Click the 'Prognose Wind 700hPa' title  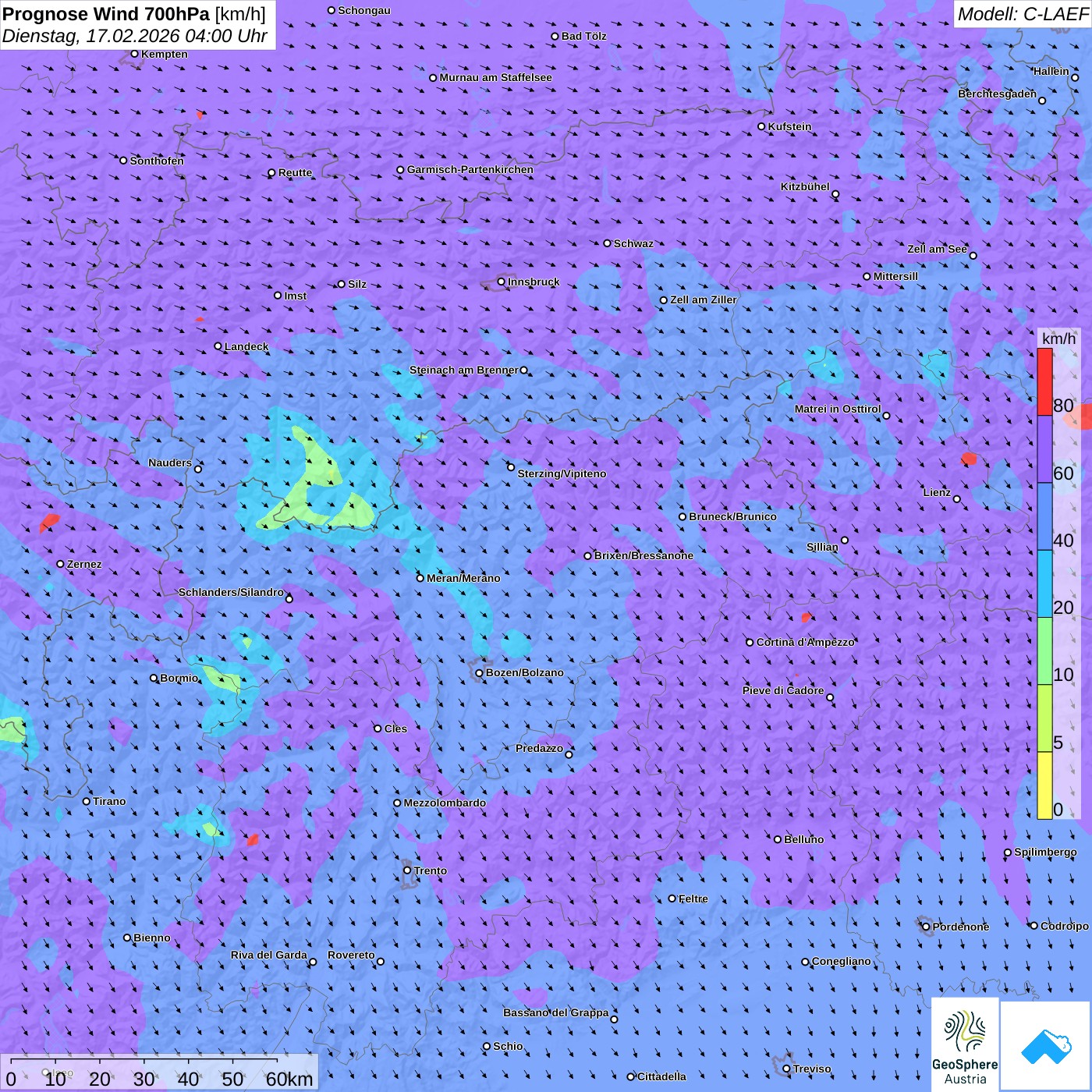[106, 13]
